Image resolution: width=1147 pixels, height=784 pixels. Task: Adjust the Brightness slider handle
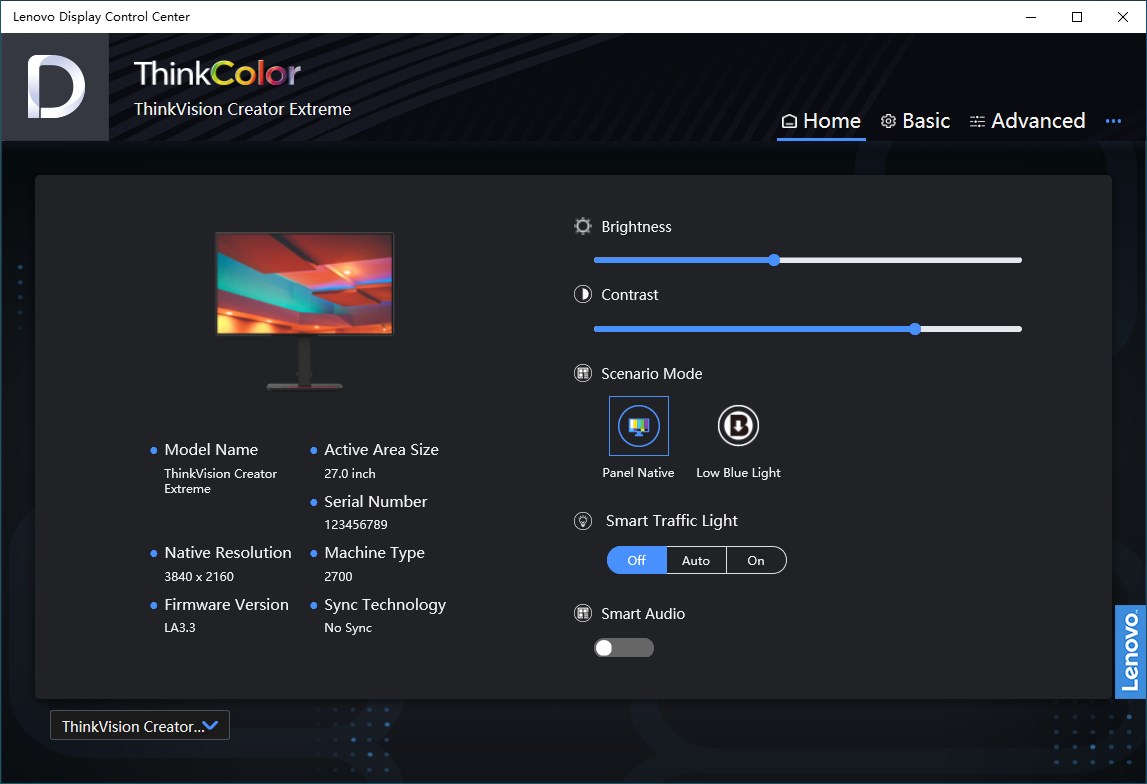pos(774,260)
